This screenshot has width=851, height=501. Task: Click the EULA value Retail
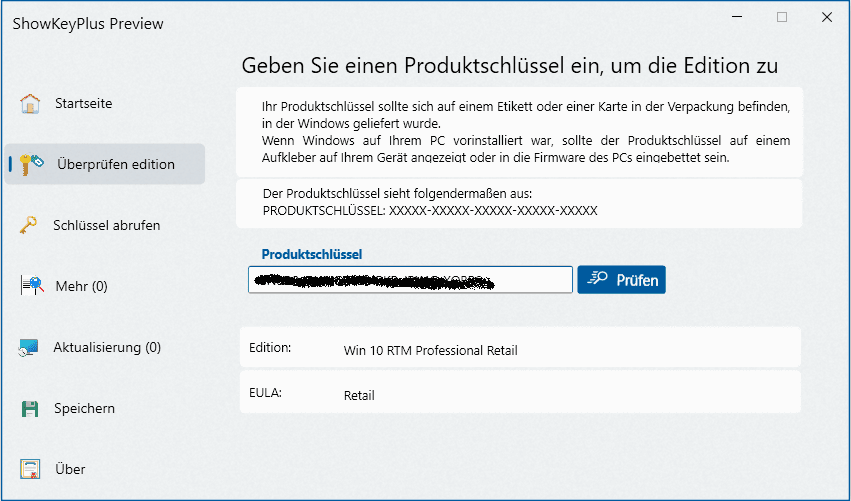click(359, 395)
